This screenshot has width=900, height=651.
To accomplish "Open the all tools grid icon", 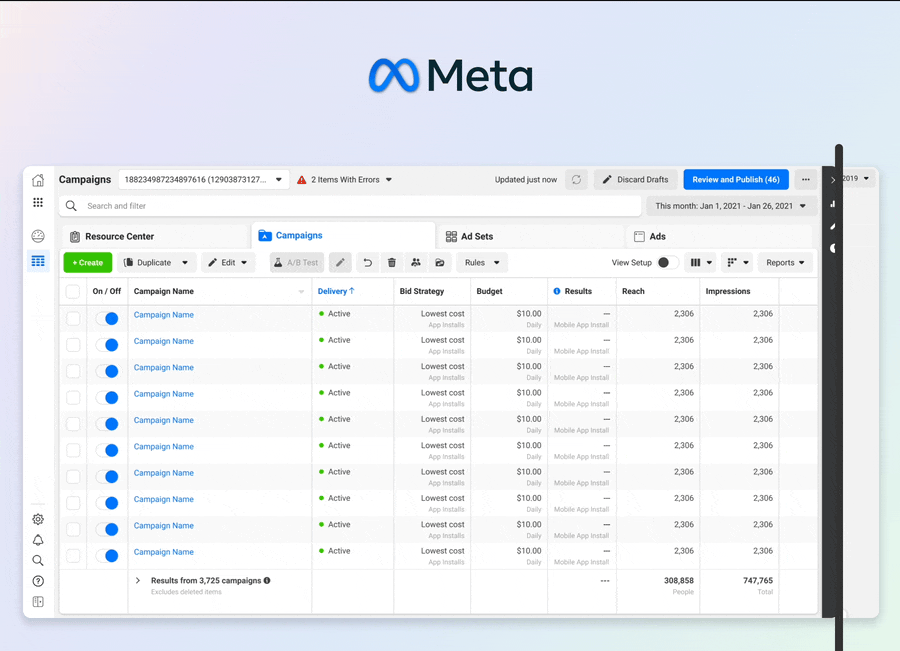I will point(38,202).
